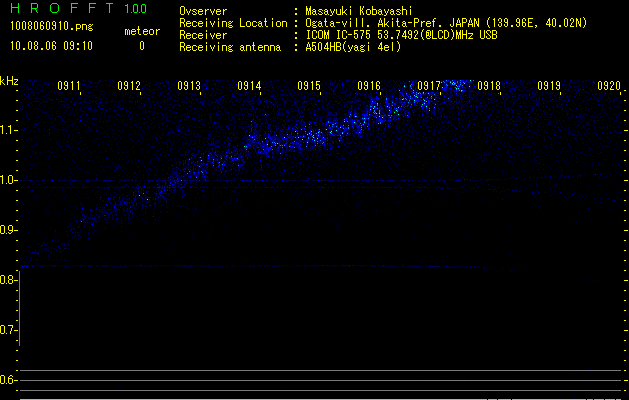Click the kHz axis unit label
Viewport: 629px width, 400px height.
point(9,81)
